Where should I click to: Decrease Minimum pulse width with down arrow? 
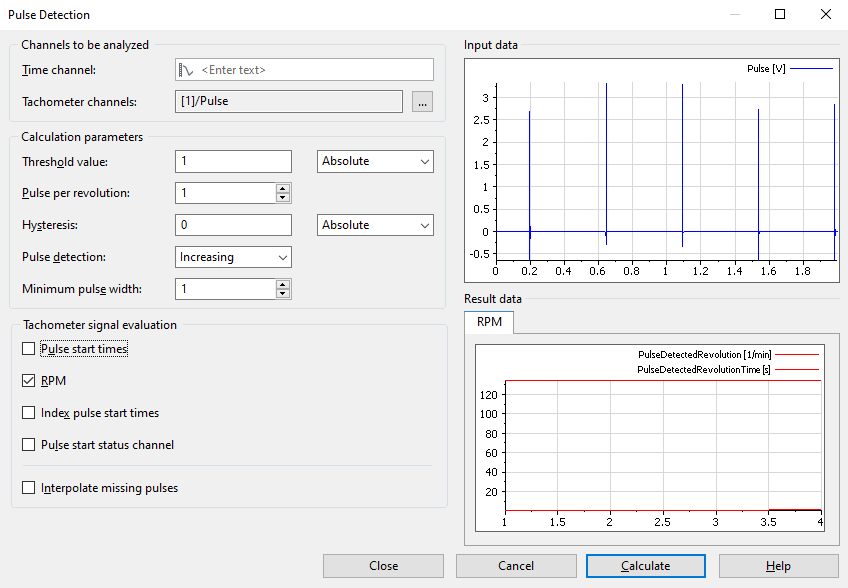(x=283, y=294)
